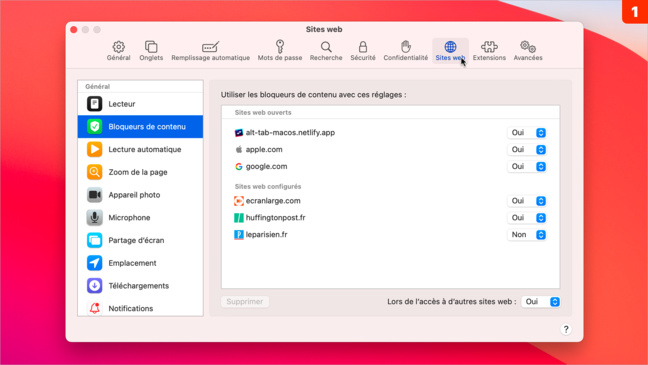Select the alt-tab-macos.netlify.app row
The image size is (648, 365).
pos(391,133)
